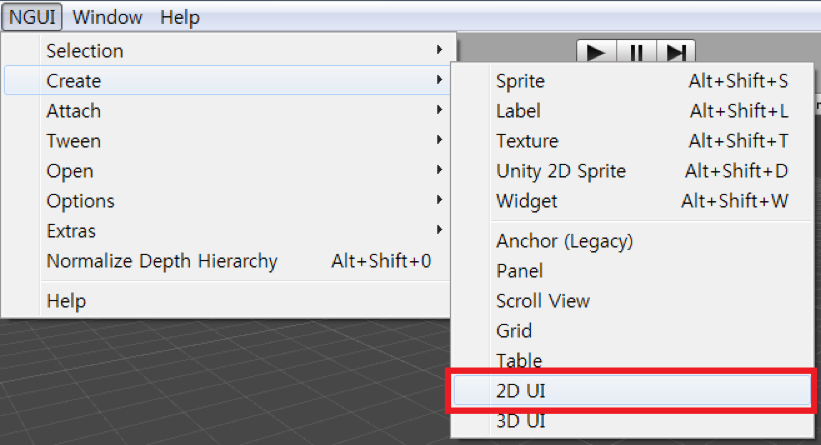Create a Texture widget
This screenshot has width=821, height=445.
[633, 141]
